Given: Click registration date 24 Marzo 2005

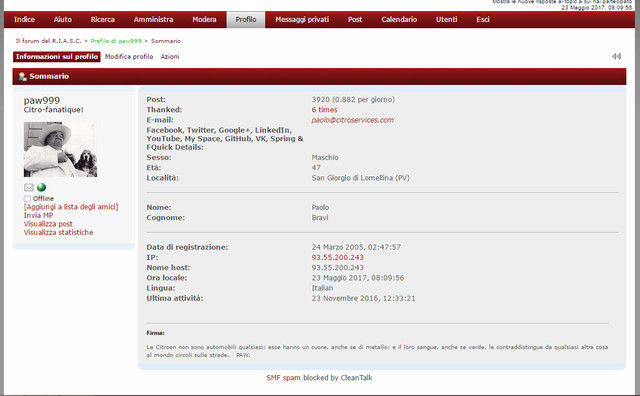Looking at the screenshot, I should click(x=356, y=247).
